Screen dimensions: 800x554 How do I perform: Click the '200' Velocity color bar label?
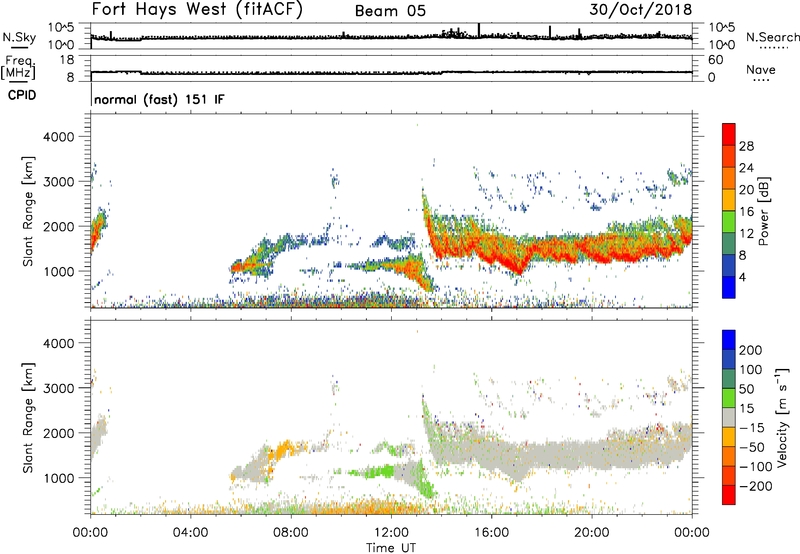pos(751,350)
